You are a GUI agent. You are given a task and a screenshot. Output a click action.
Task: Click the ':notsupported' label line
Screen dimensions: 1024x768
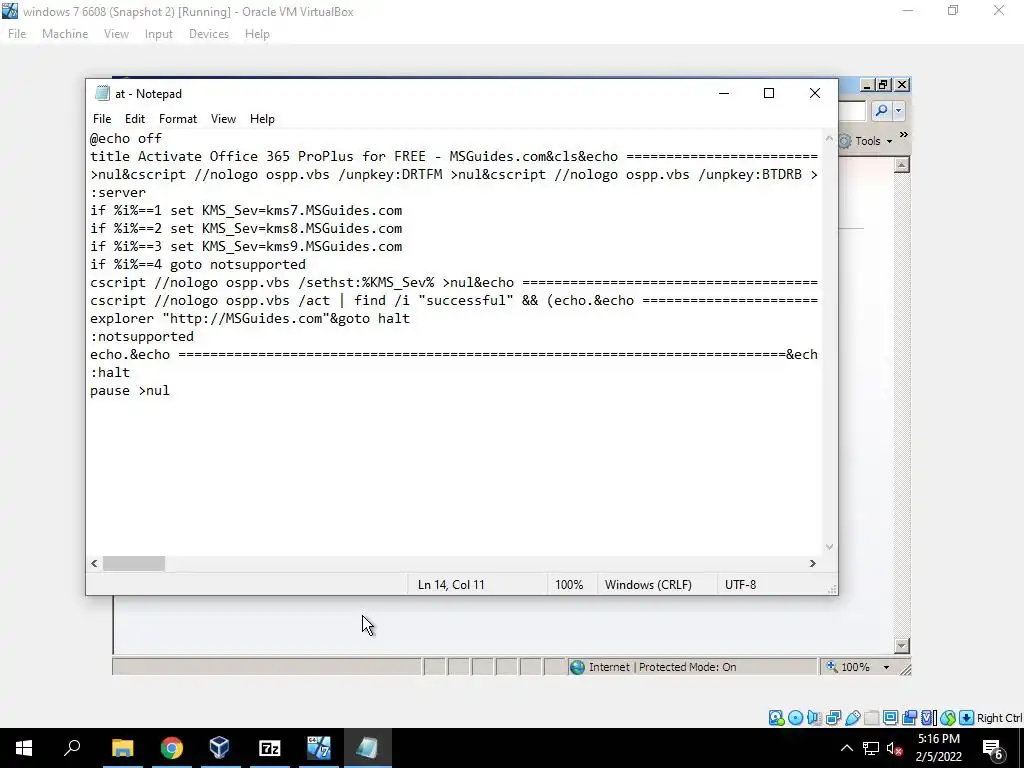pyautogui.click(x=142, y=336)
